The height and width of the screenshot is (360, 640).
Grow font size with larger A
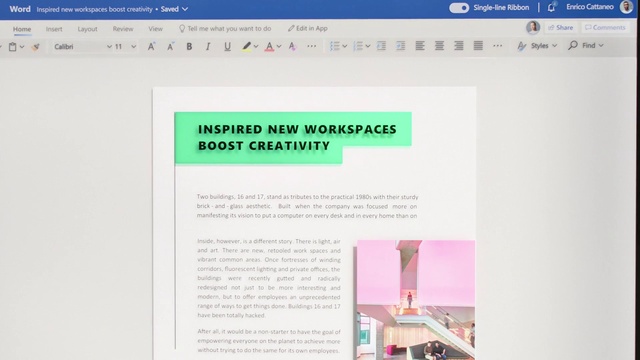pyautogui.click(x=151, y=47)
